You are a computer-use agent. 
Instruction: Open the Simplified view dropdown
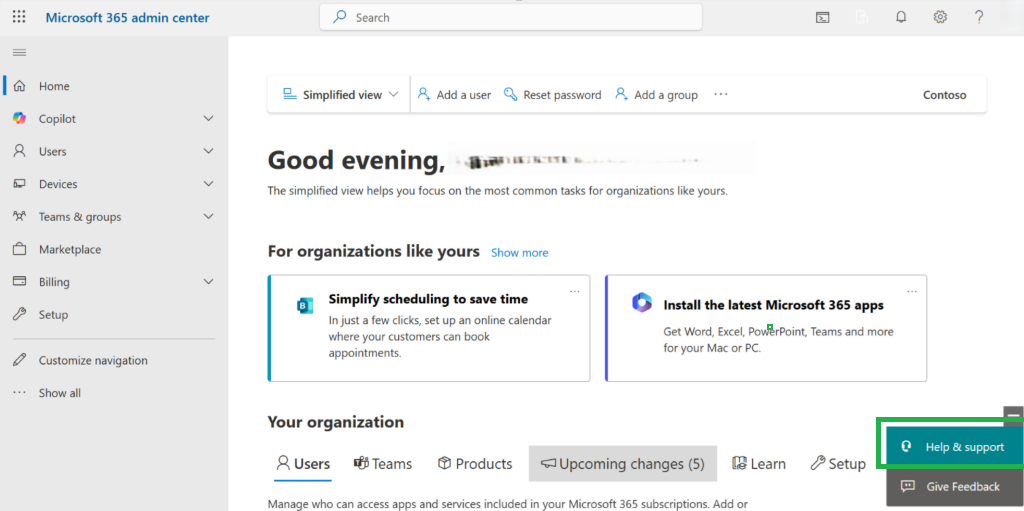[340, 95]
